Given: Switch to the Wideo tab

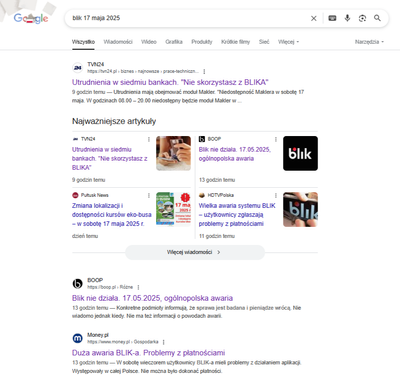Looking at the screenshot, I should point(149,42).
